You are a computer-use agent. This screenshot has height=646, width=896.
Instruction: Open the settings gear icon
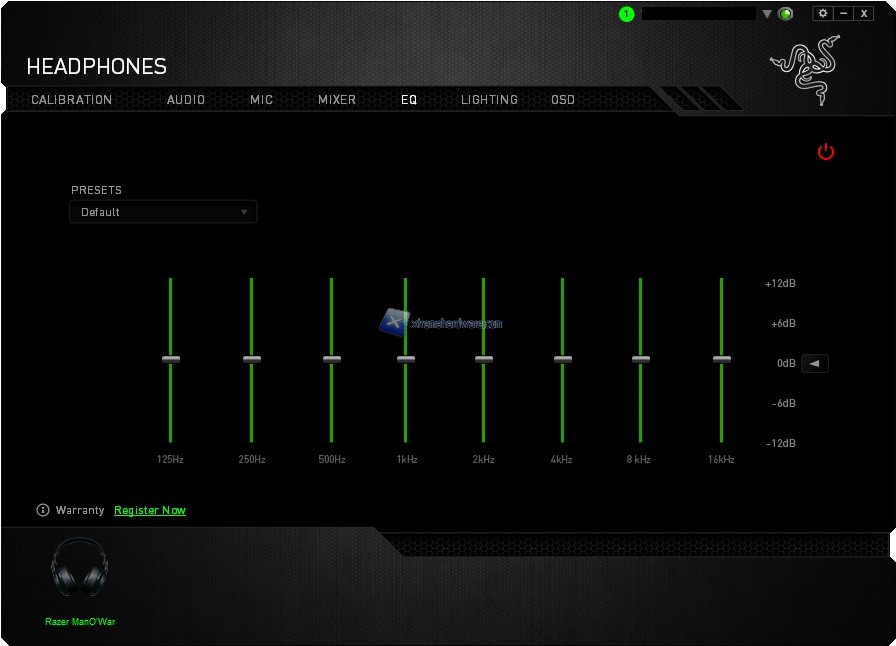tap(822, 13)
